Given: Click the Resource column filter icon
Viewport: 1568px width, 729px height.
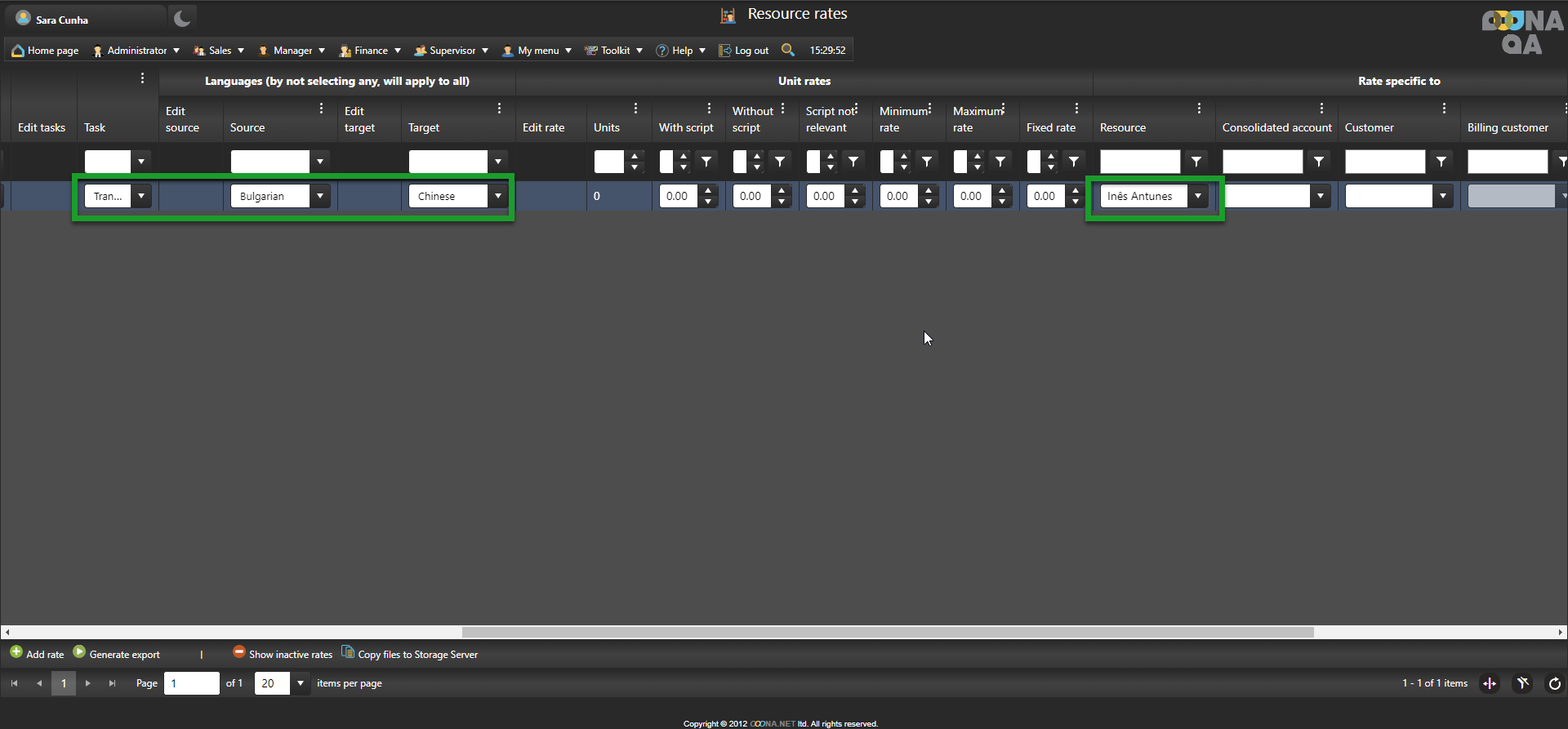Looking at the screenshot, I should coord(1196,162).
